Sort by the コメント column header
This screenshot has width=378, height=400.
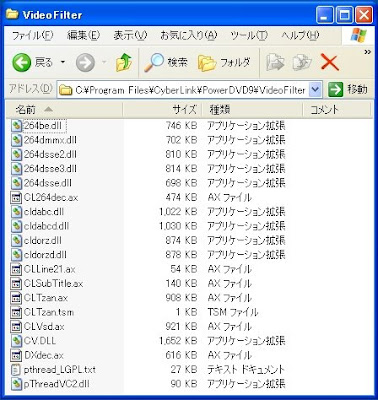[x=336, y=110]
